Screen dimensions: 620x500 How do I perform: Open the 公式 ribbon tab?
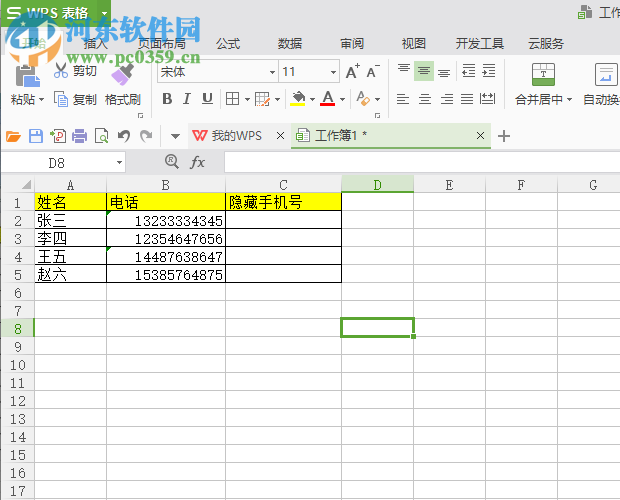(x=228, y=43)
